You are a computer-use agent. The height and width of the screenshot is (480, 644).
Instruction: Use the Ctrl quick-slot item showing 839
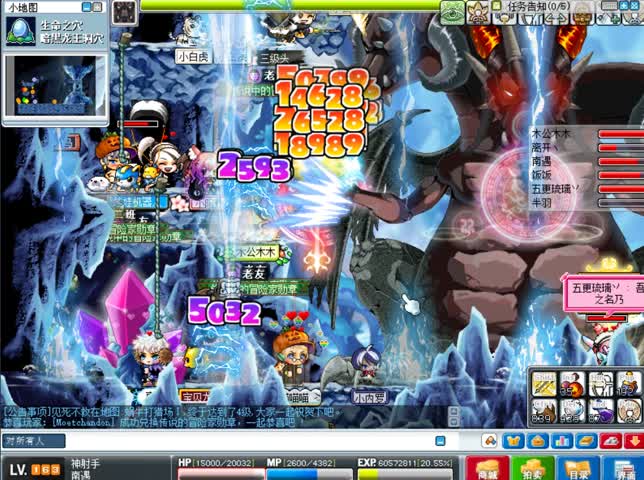544,411
